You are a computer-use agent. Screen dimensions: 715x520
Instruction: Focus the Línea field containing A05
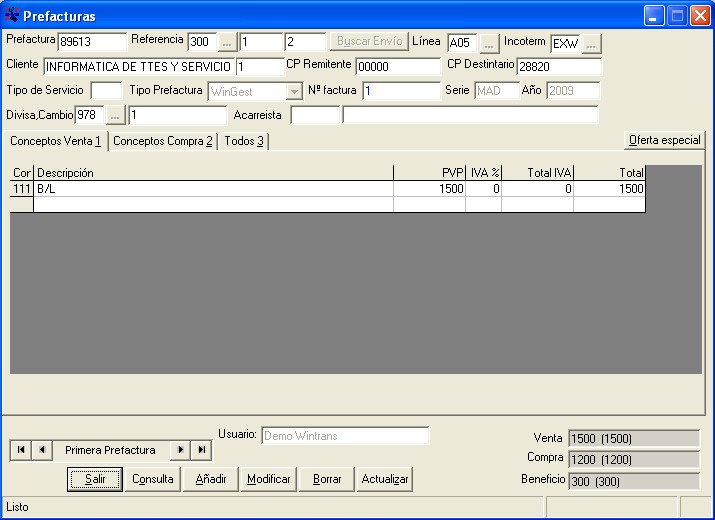tap(462, 43)
